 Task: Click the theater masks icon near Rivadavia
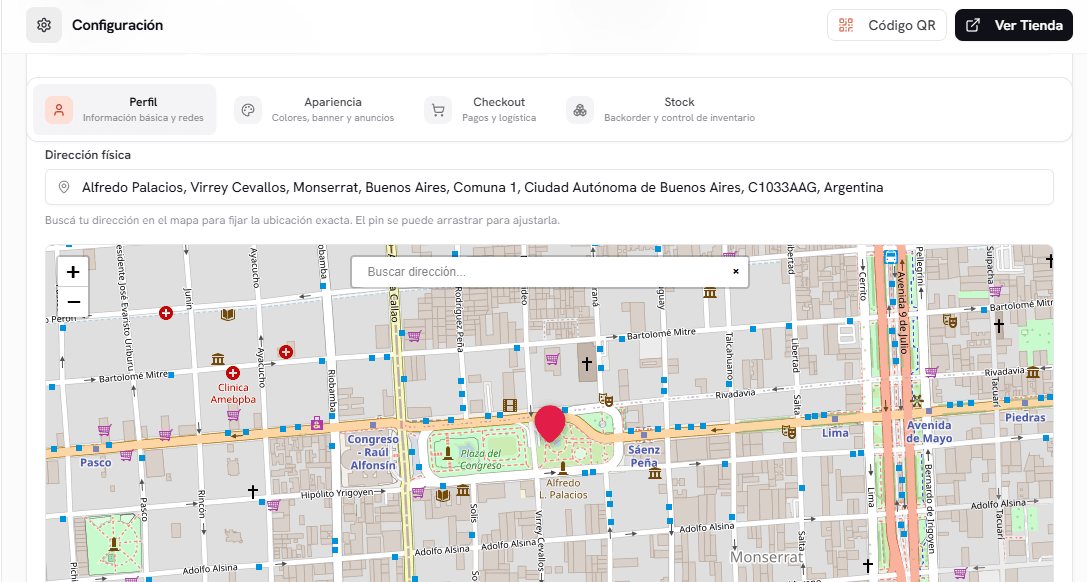pos(606,400)
